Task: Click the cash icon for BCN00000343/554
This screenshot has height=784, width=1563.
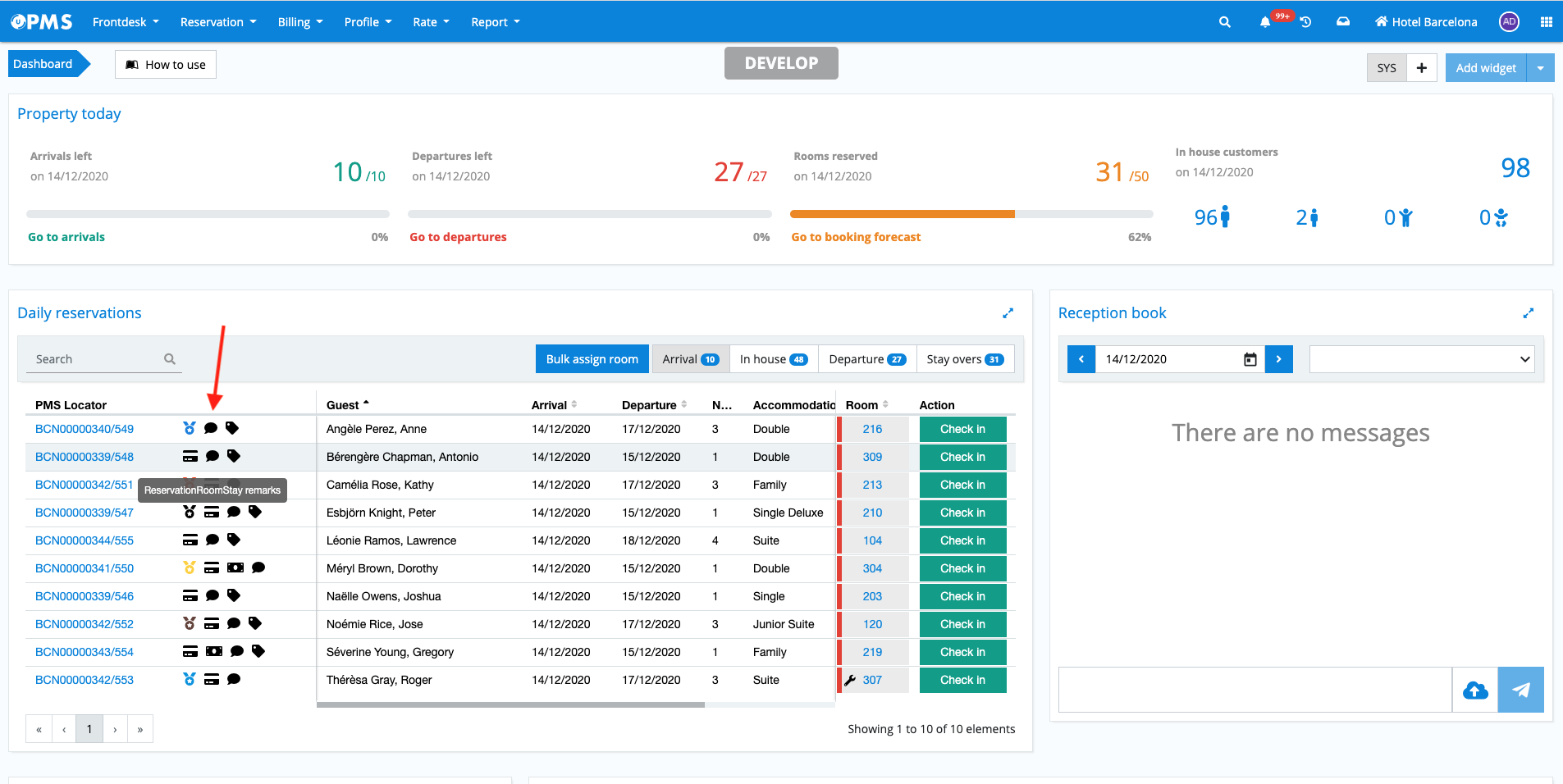Action: pyautogui.click(x=214, y=651)
